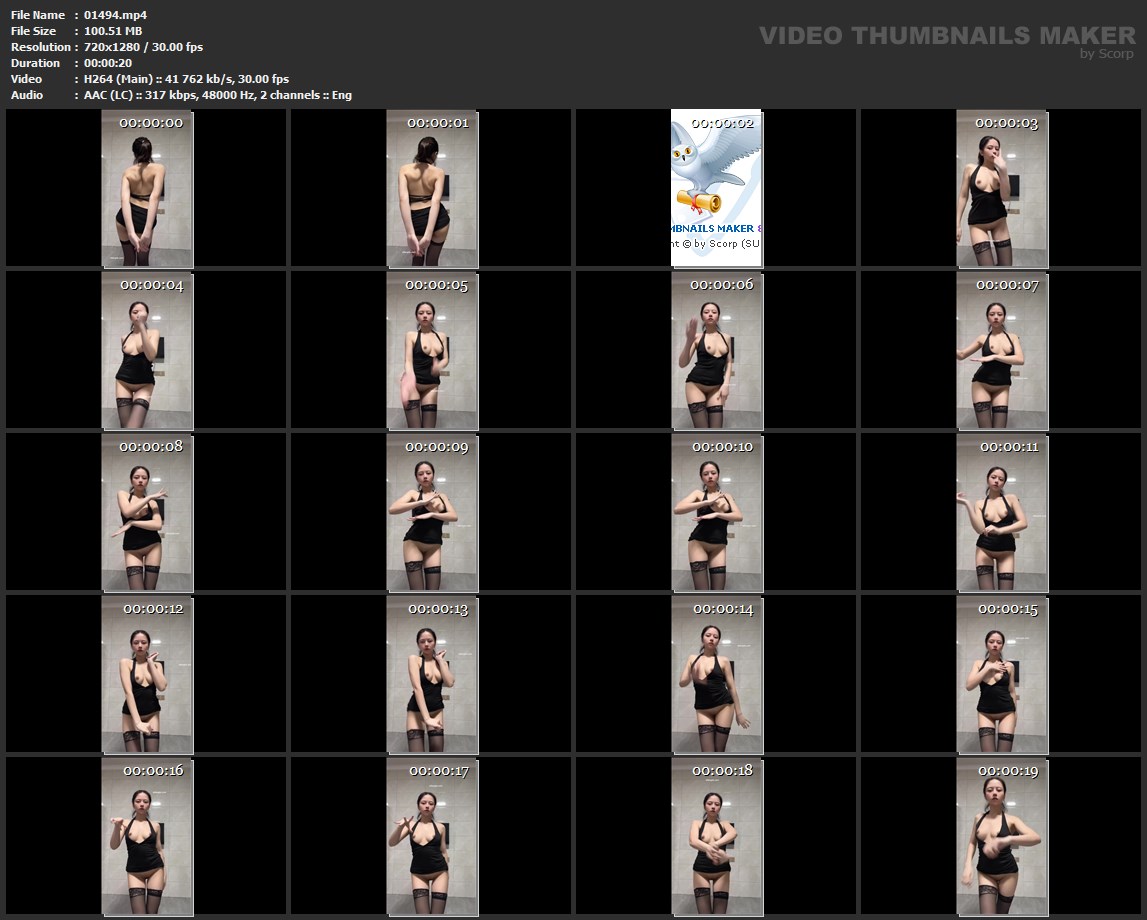
Task: Pick the 00:00:05 thumbnail
Action: (x=432, y=351)
